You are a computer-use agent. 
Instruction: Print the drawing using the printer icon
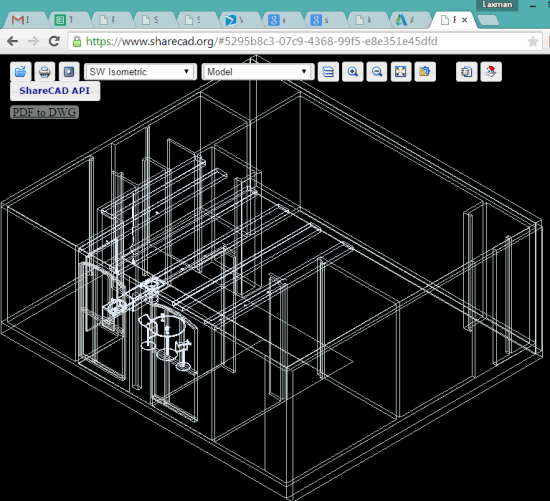(45, 72)
